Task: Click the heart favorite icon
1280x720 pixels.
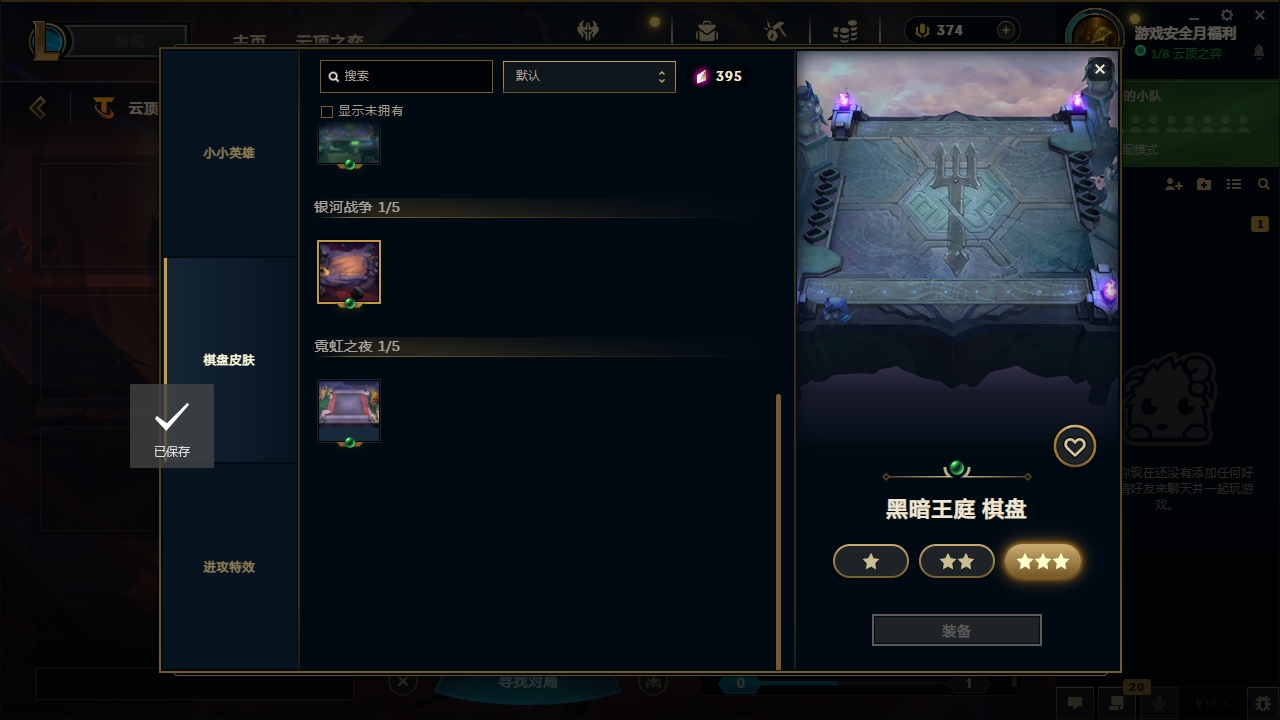Action: point(1075,446)
